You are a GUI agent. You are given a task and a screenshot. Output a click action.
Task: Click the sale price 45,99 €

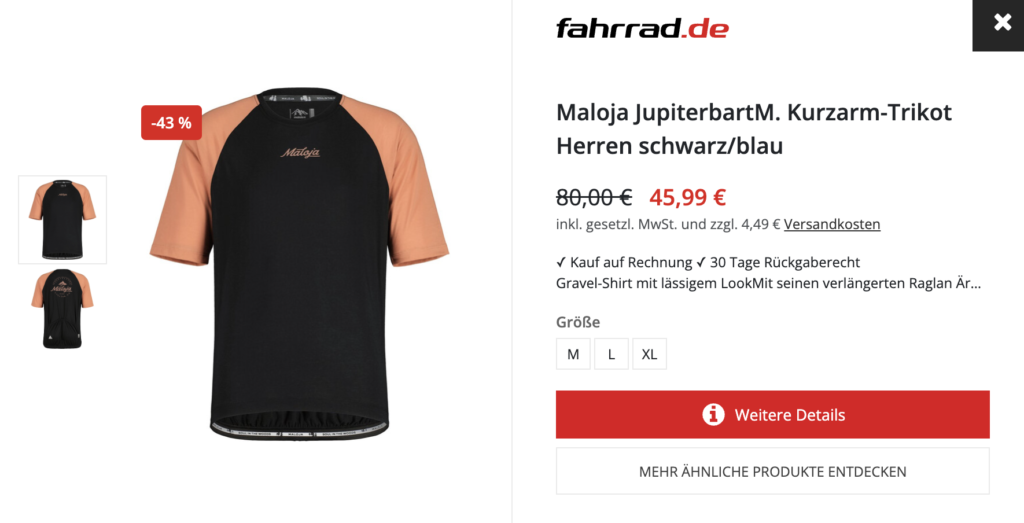688,197
